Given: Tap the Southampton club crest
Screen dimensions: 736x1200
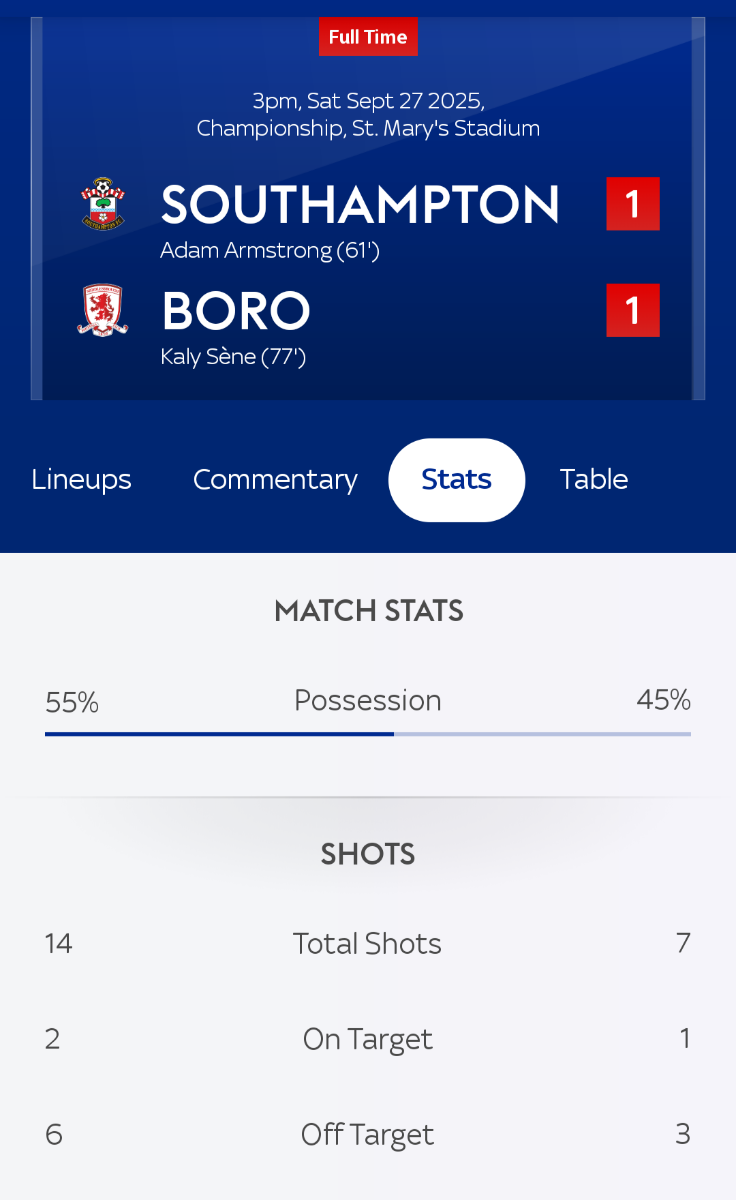Looking at the screenshot, I should [x=103, y=203].
